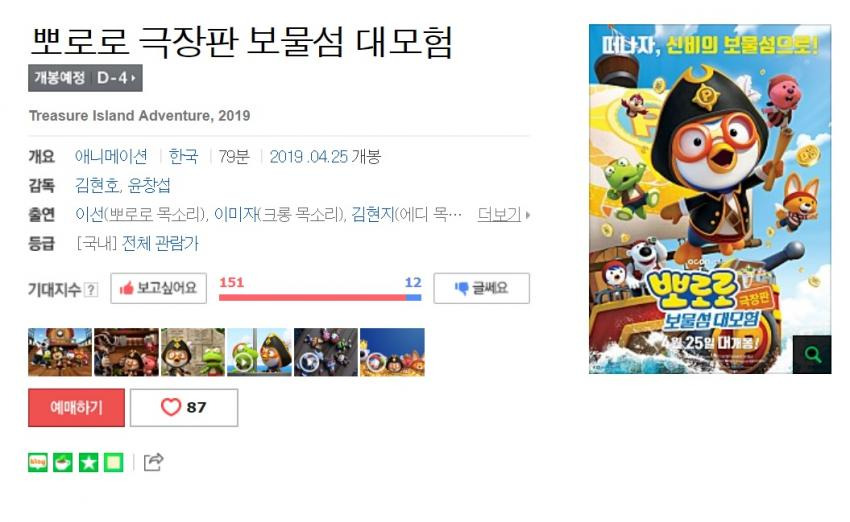Image resolution: width=850 pixels, height=522 pixels.
Task: Click the magnifier icon on the poster
Action: click(812, 355)
